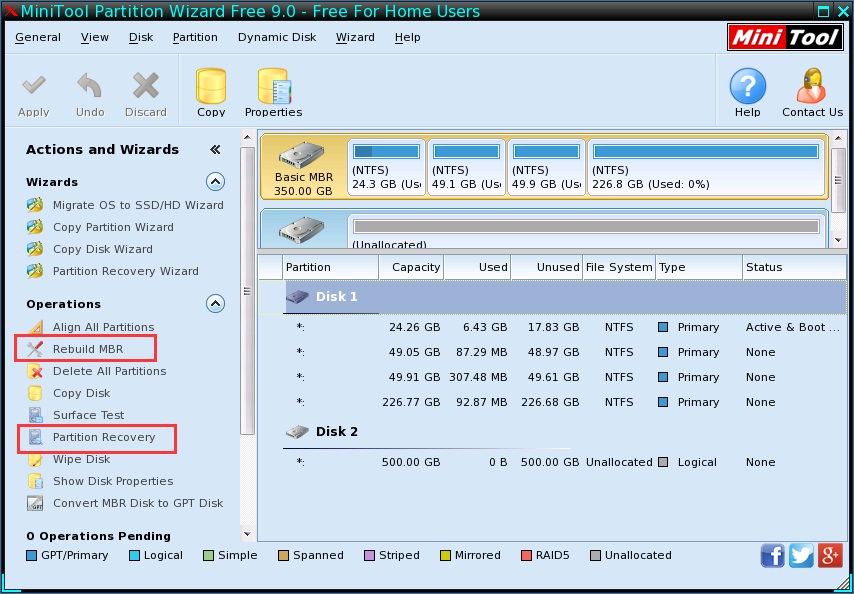854x594 pixels.
Task: Select the Disk 2 row in the list
Action: 552,432
